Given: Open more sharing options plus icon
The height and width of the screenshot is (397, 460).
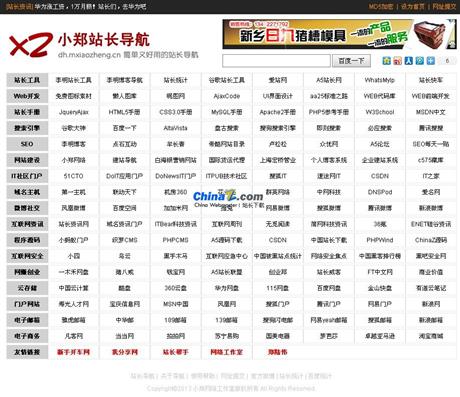Looking at the screenshot, I should tap(431, 61).
